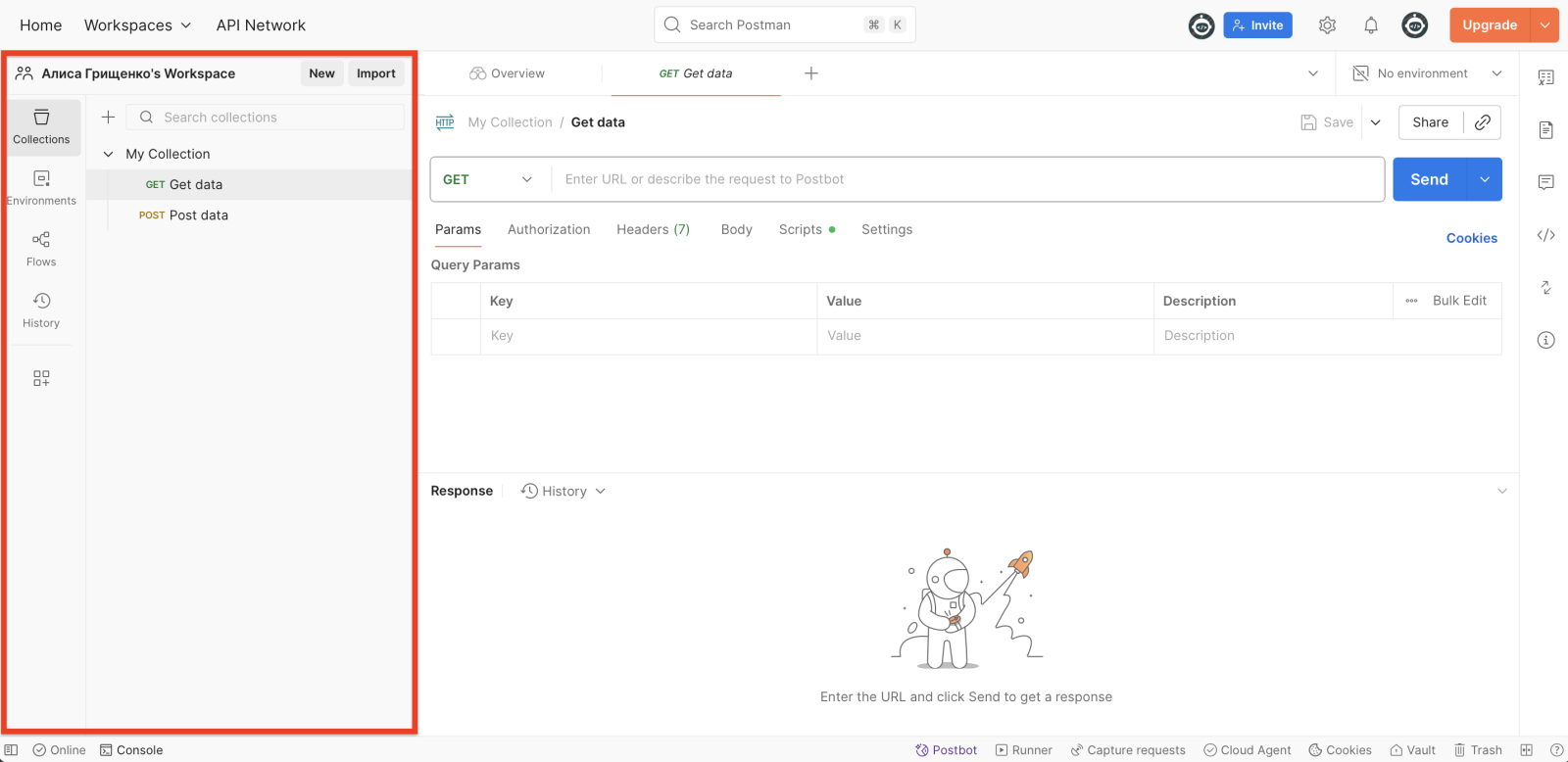Open the HTTP method GET dropdown

pos(490,179)
